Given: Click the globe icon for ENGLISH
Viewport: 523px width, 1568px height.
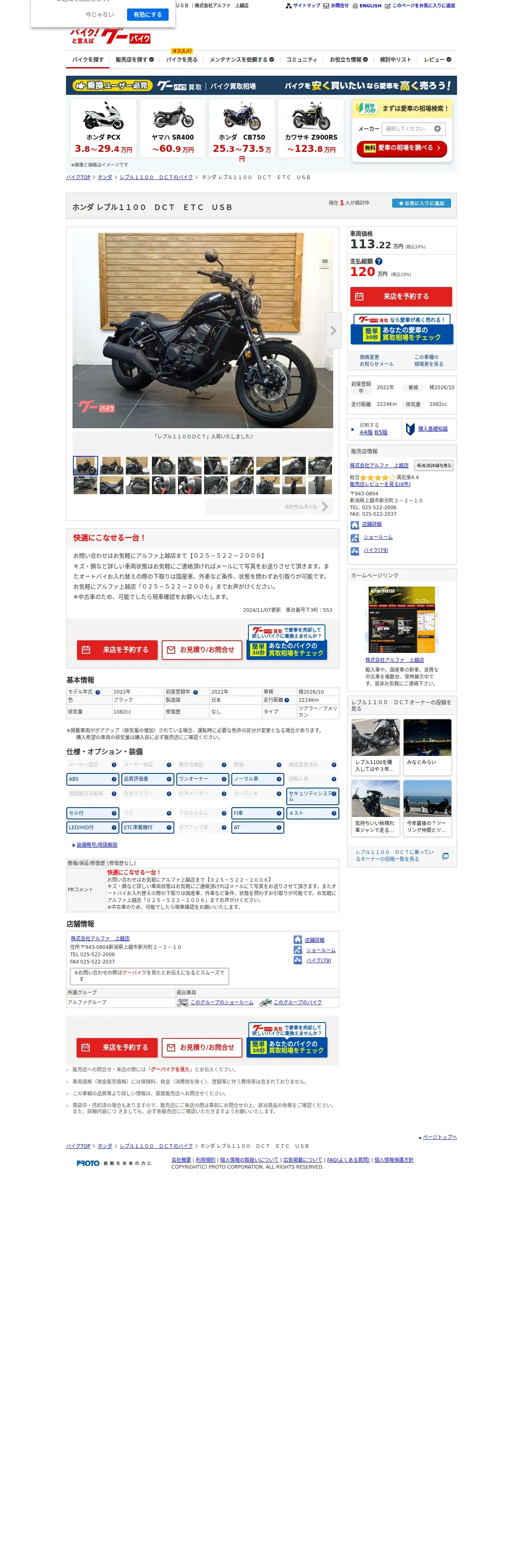Looking at the screenshot, I should point(355,5).
